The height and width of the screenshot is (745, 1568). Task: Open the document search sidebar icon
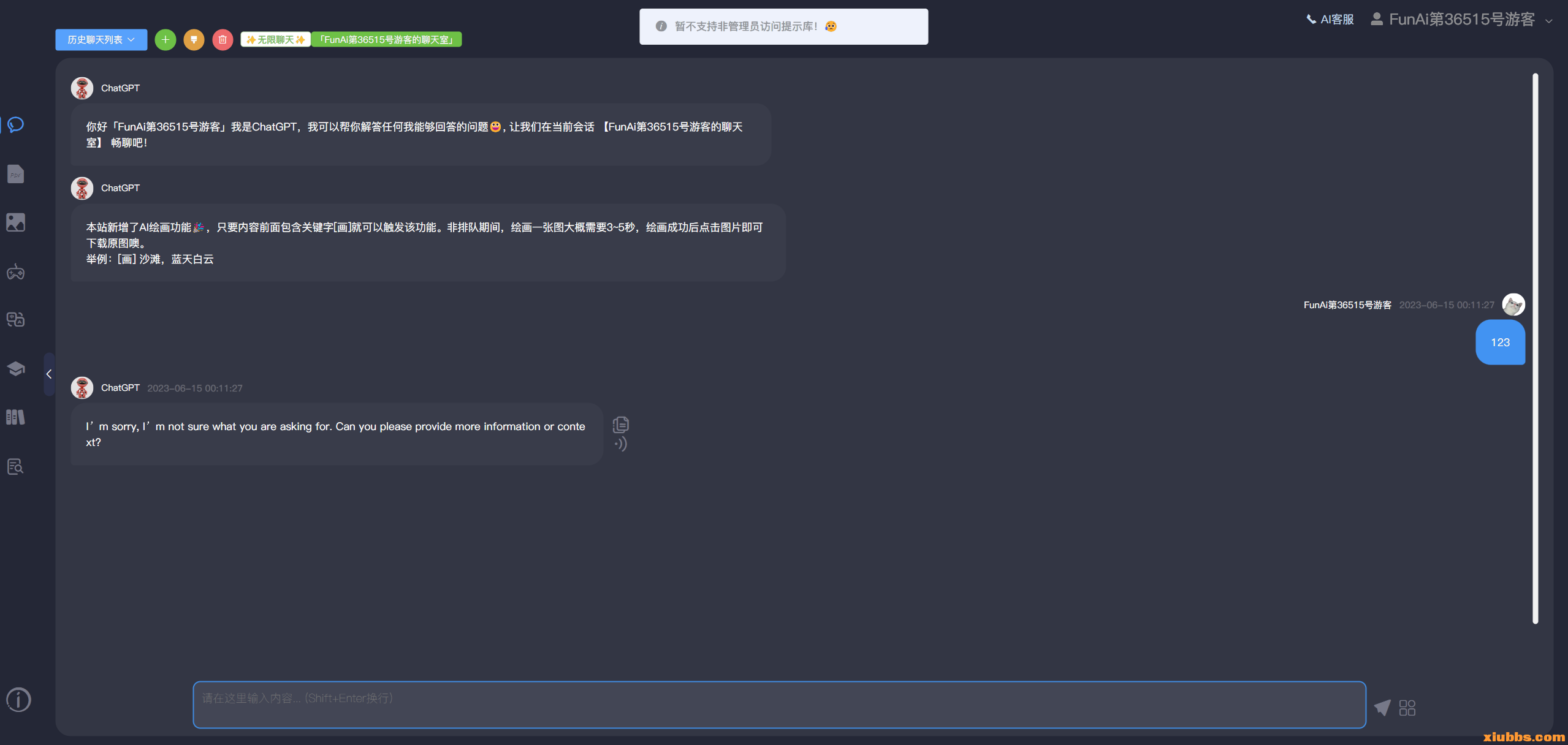pyautogui.click(x=16, y=466)
